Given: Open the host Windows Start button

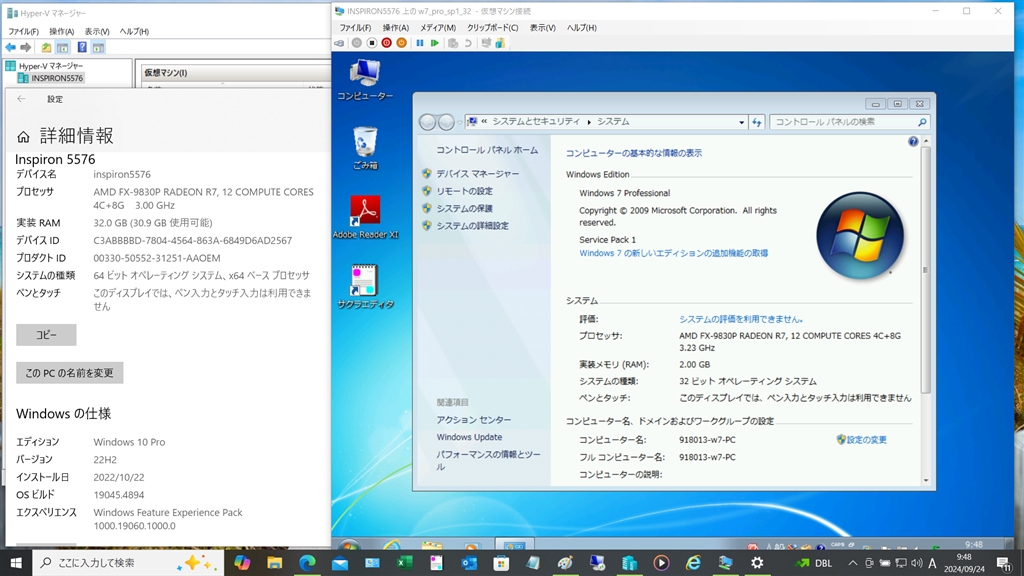Looking at the screenshot, I should click(x=16, y=562).
